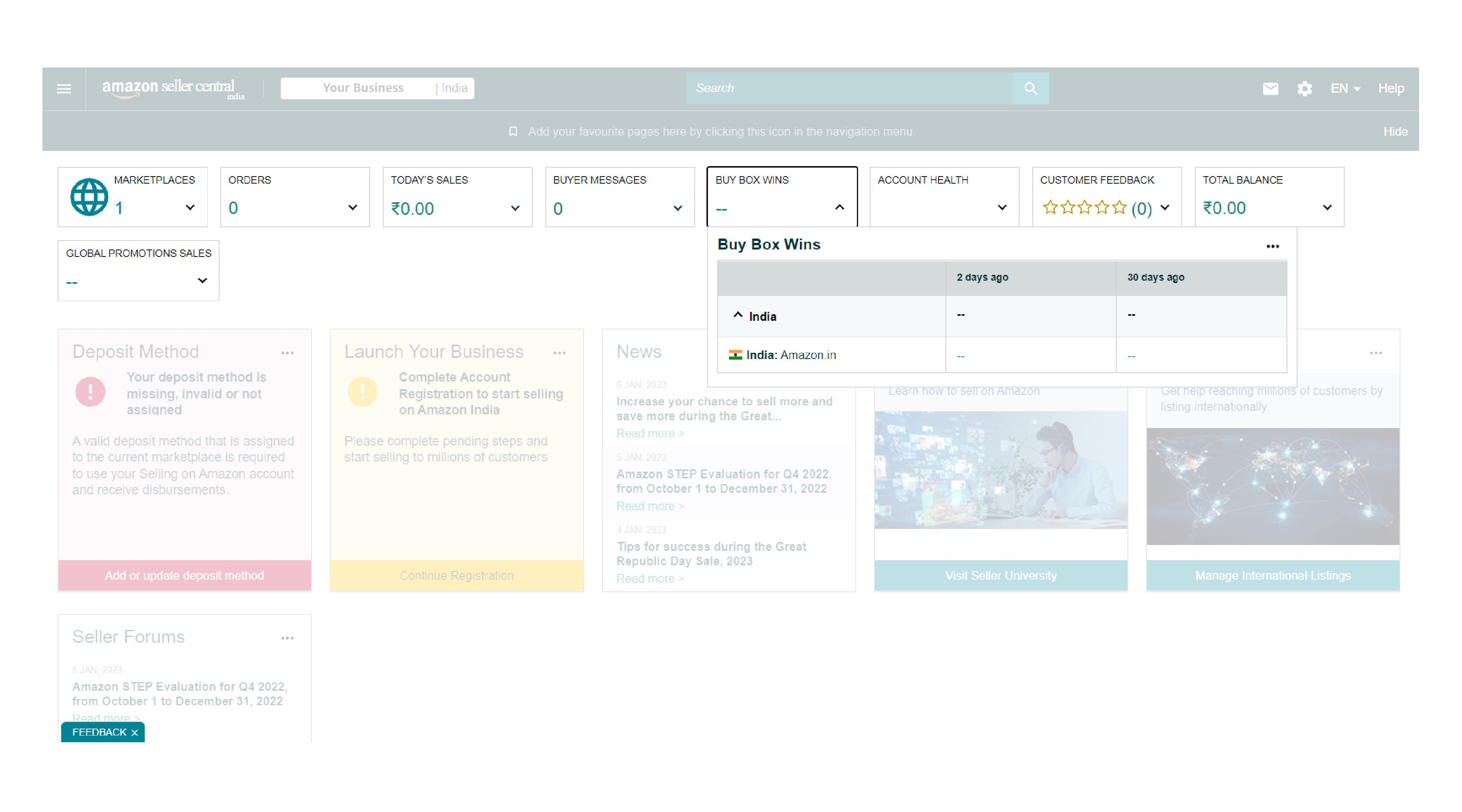
Task: Click the search magnifier button
Action: [x=1030, y=88]
